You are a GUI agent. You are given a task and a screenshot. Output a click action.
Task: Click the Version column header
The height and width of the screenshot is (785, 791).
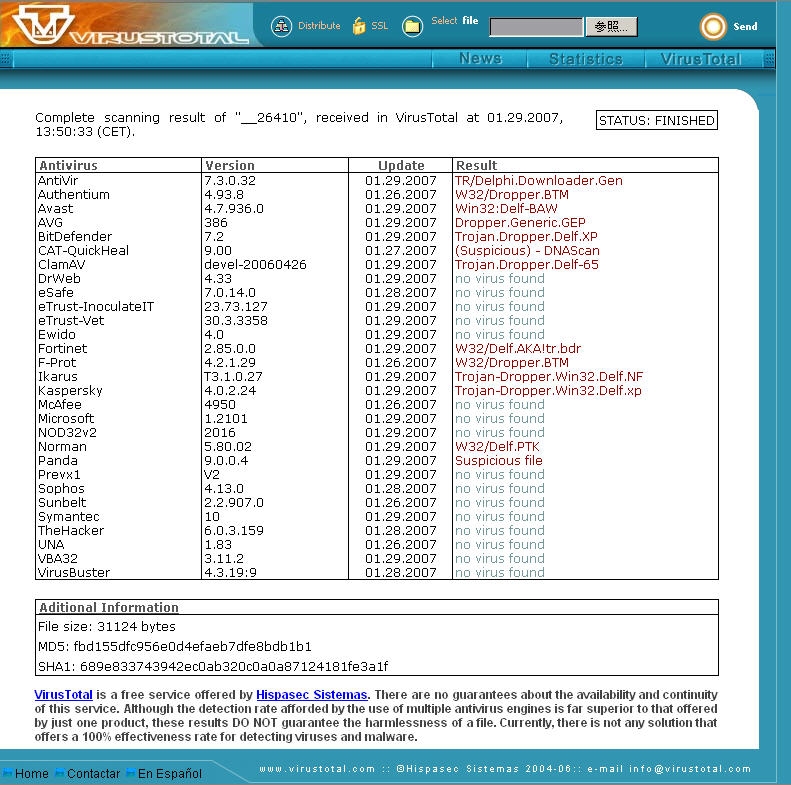point(230,165)
